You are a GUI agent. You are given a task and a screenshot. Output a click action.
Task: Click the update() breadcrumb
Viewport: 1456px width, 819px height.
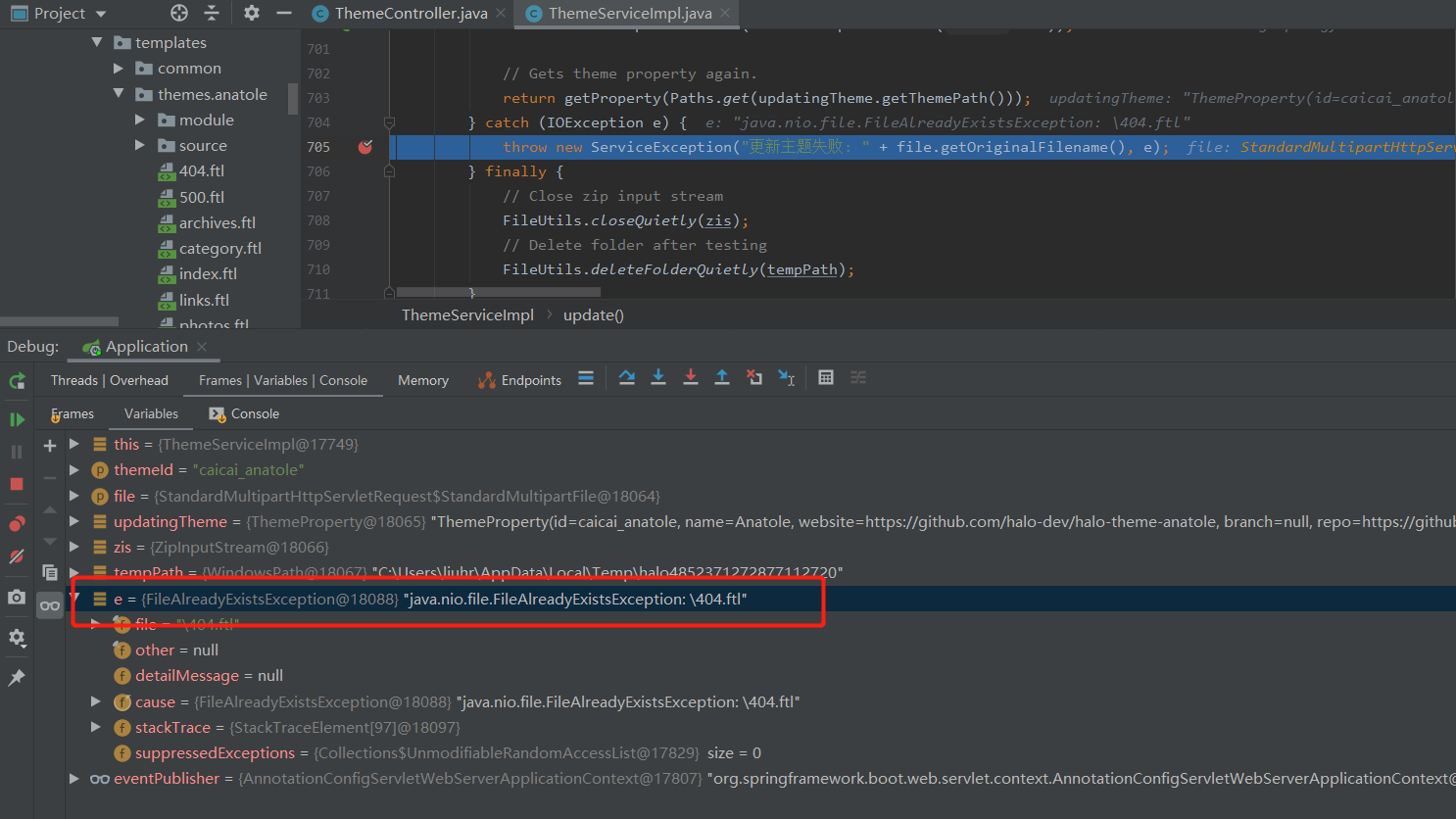pyautogui.click(x=594, y=314)
